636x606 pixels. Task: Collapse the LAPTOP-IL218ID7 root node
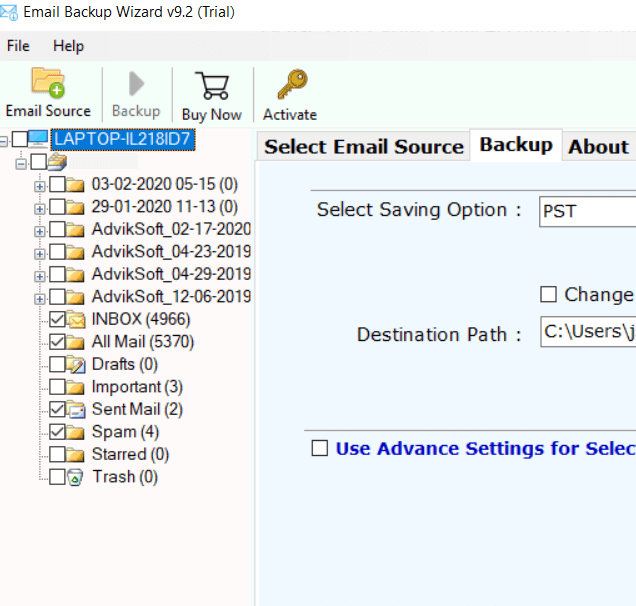pyautogui.click(x=3, y=142)
